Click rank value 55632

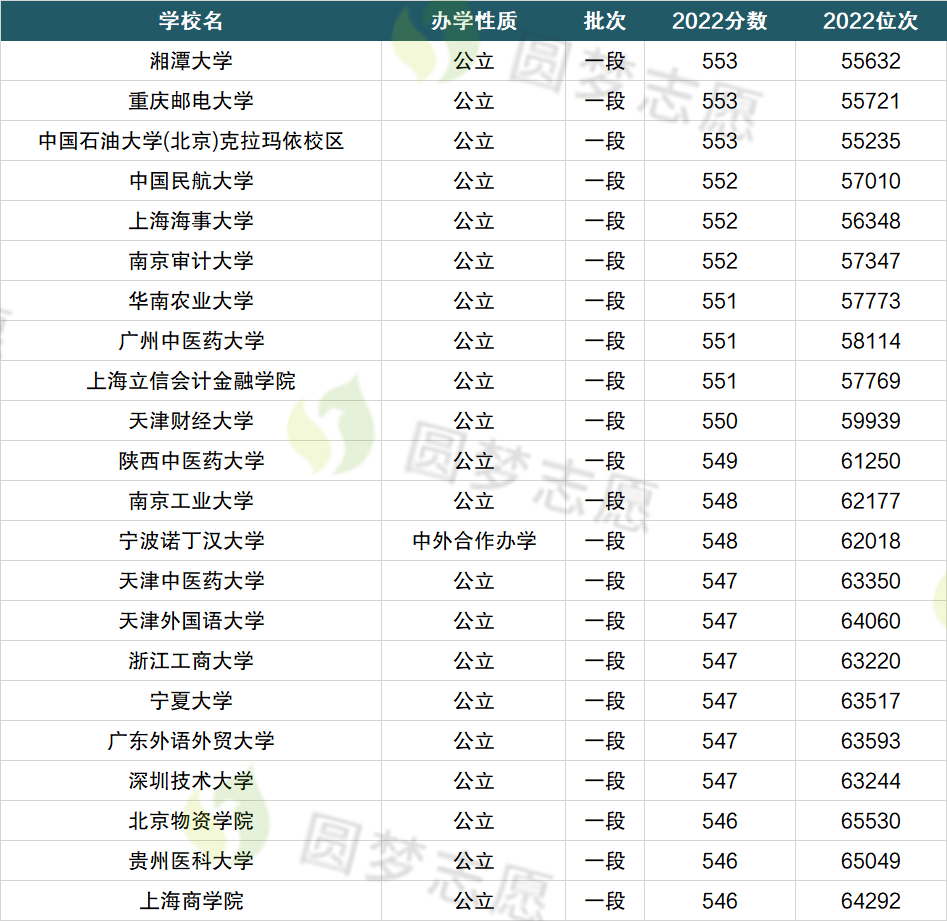point(870,61)
